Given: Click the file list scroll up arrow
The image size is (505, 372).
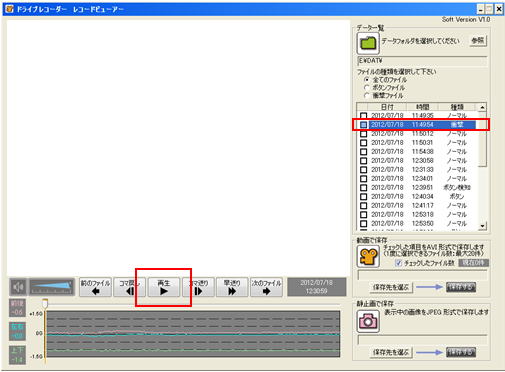Looking at the screenshot, I should point(482,107).
